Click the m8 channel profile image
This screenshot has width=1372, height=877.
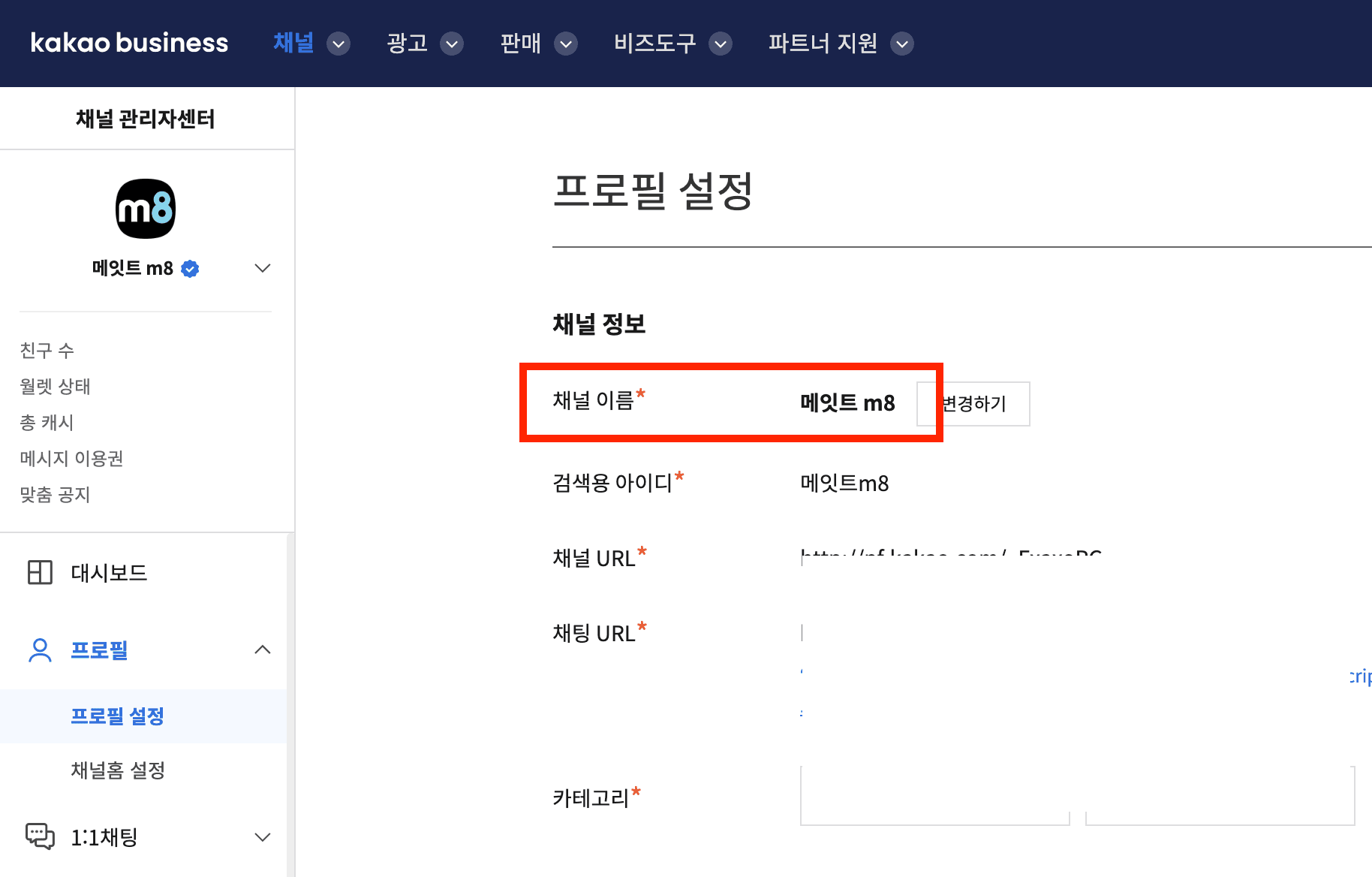coord(146,209)
